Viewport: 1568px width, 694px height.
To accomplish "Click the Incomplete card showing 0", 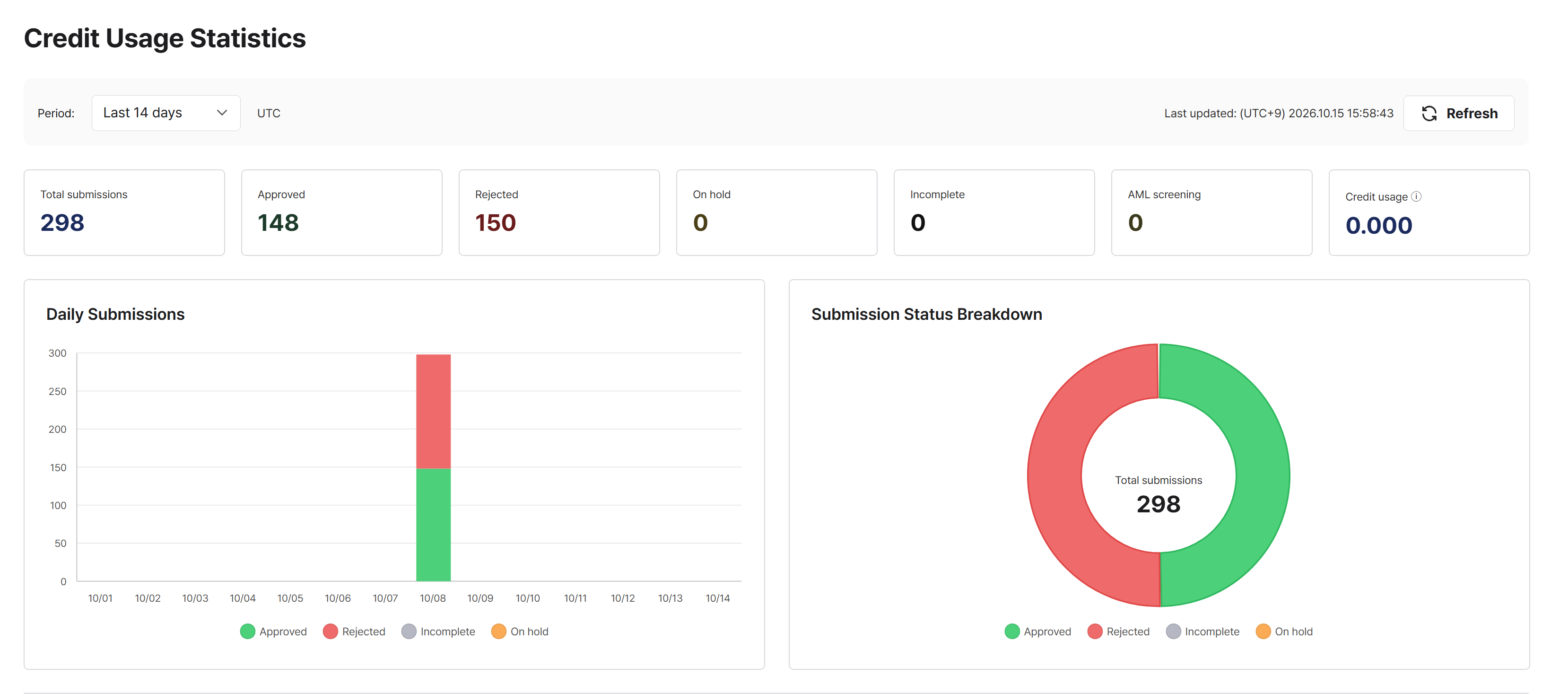I will (x=994, y=212).
